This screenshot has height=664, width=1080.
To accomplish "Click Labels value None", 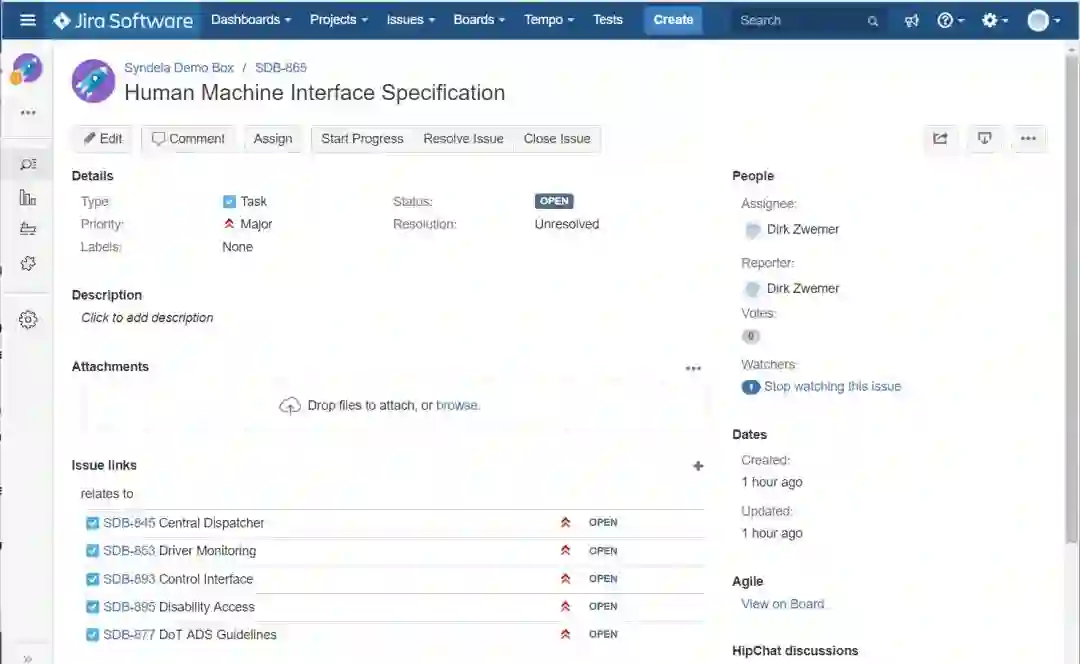I will pyautogui.click(x=238, y=247).
